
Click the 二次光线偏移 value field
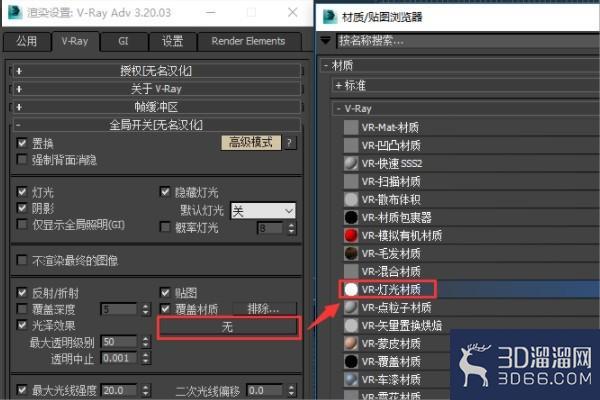coord(265,390)
